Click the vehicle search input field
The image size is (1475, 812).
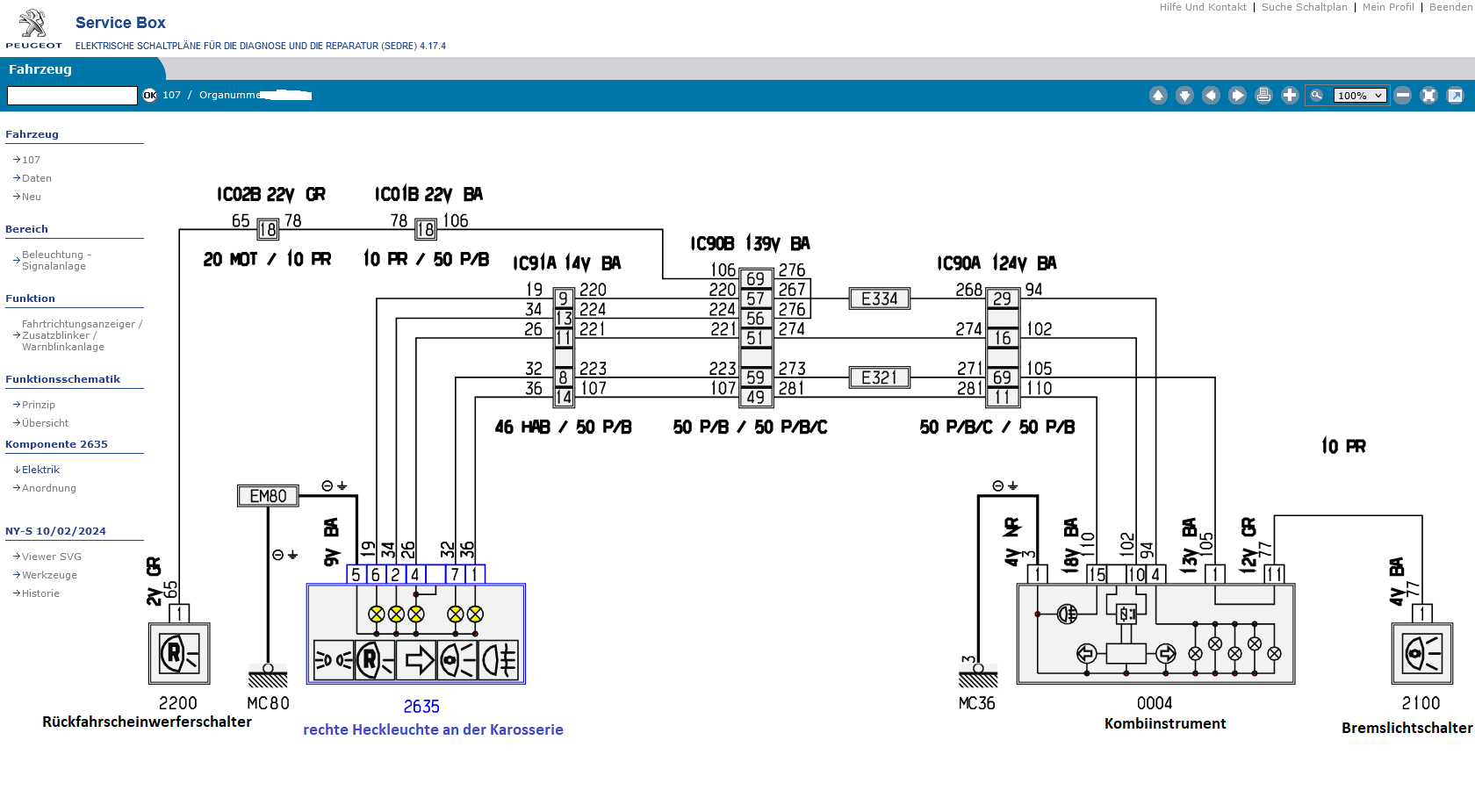72,96
